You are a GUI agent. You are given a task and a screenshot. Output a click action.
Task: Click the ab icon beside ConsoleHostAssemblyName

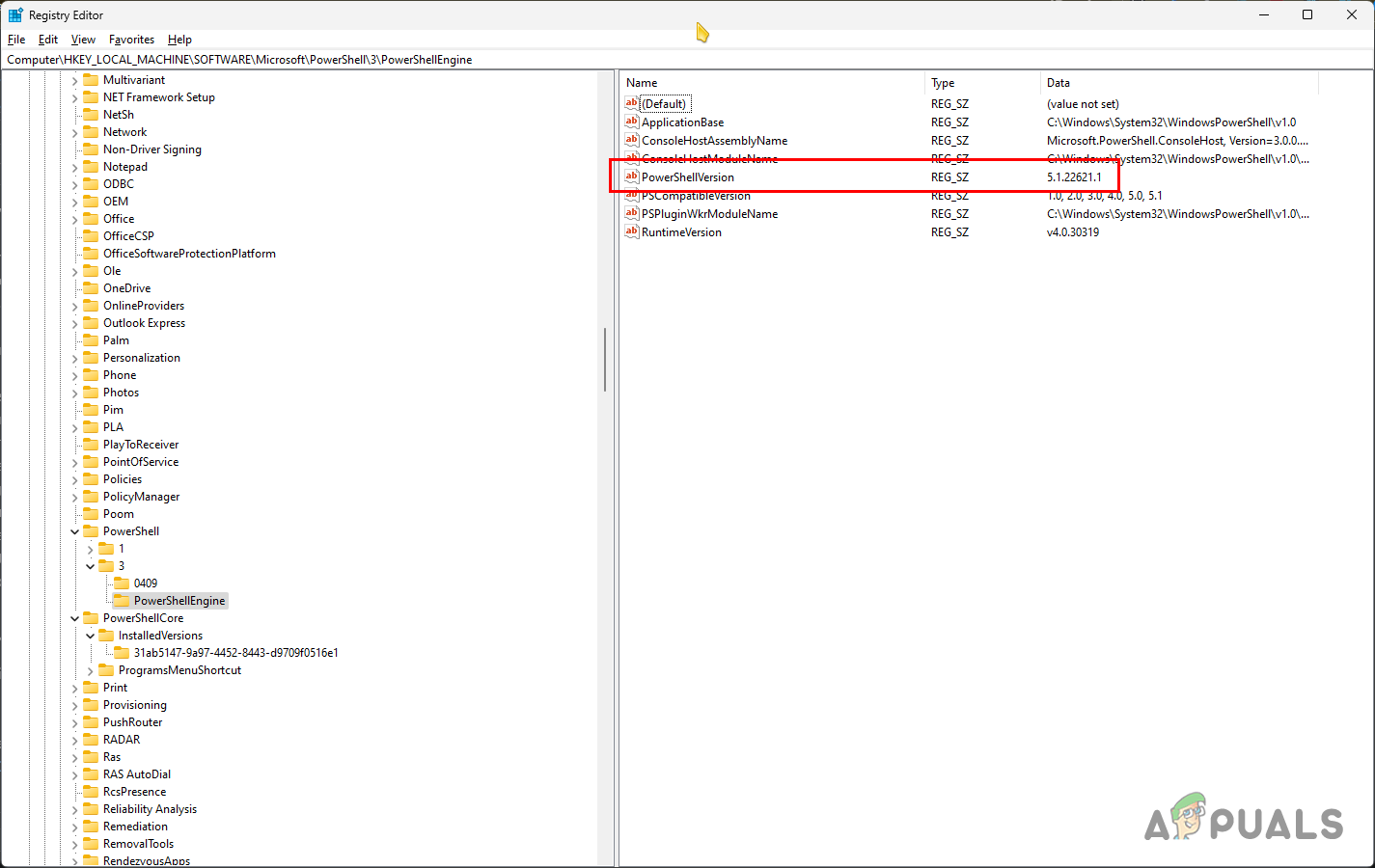(x=632, y=140)
